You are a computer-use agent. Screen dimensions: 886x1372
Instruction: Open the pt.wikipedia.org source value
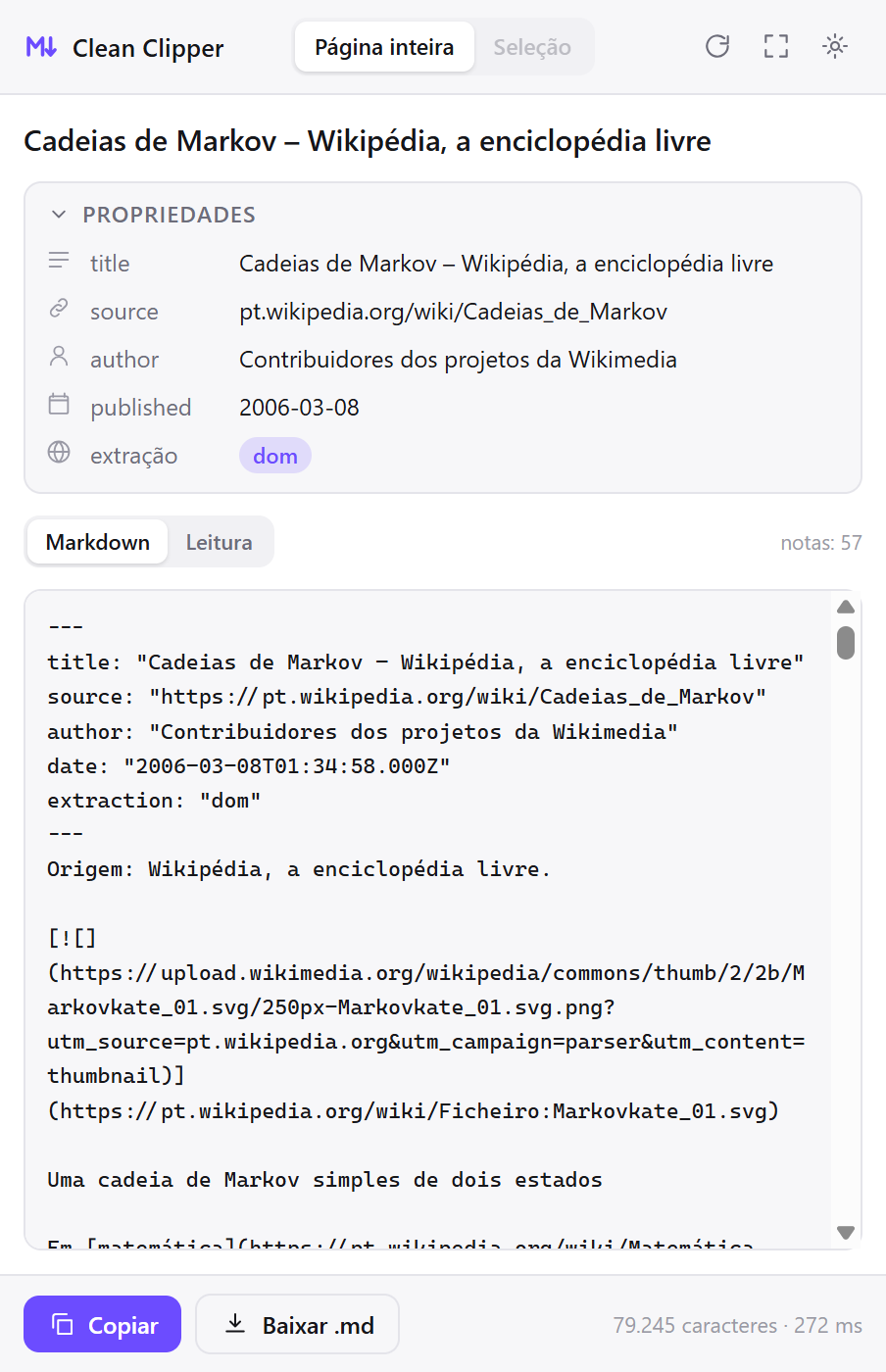[453, 312]
